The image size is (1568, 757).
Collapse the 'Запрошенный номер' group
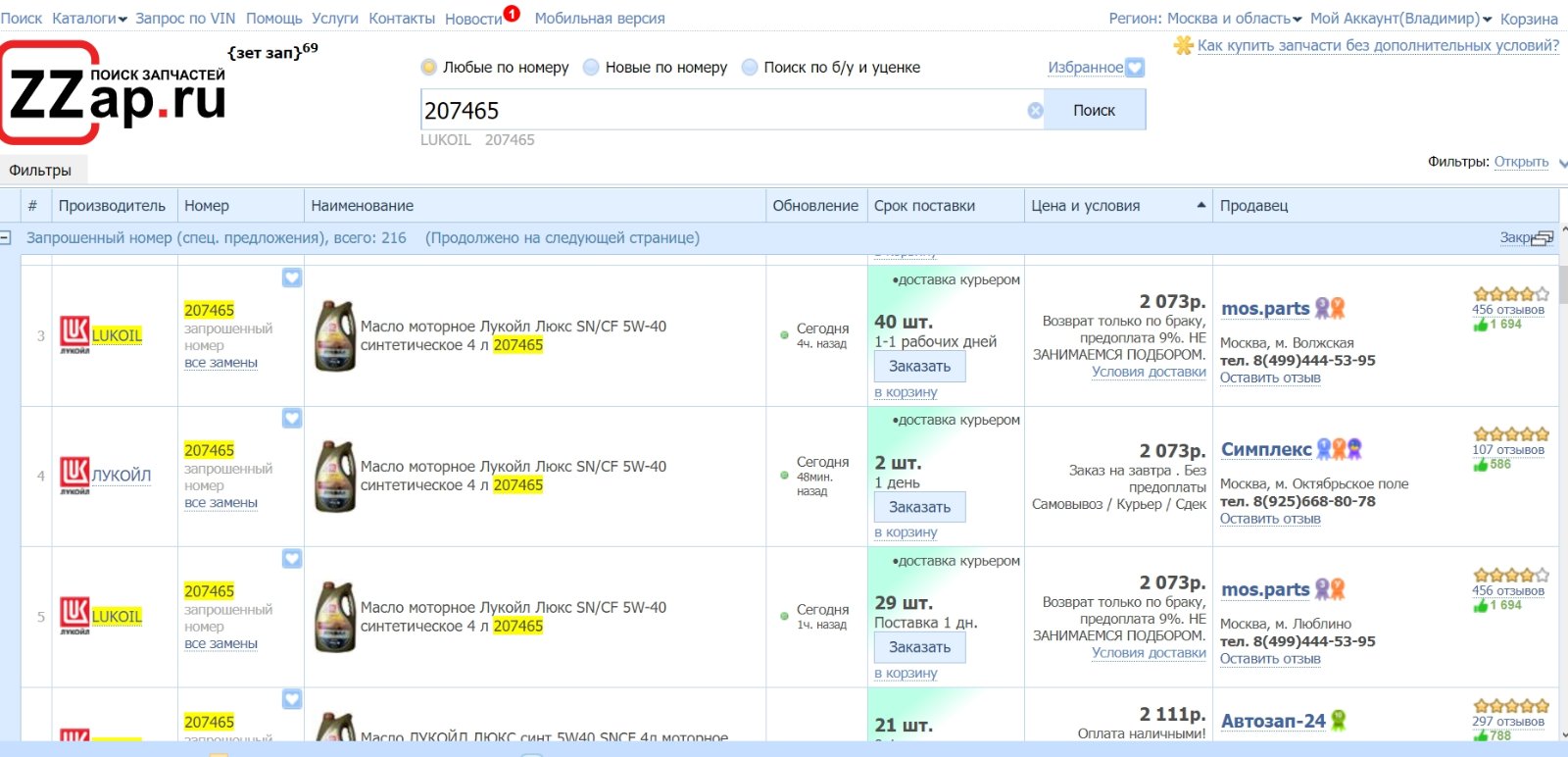[x=5, y=237]
